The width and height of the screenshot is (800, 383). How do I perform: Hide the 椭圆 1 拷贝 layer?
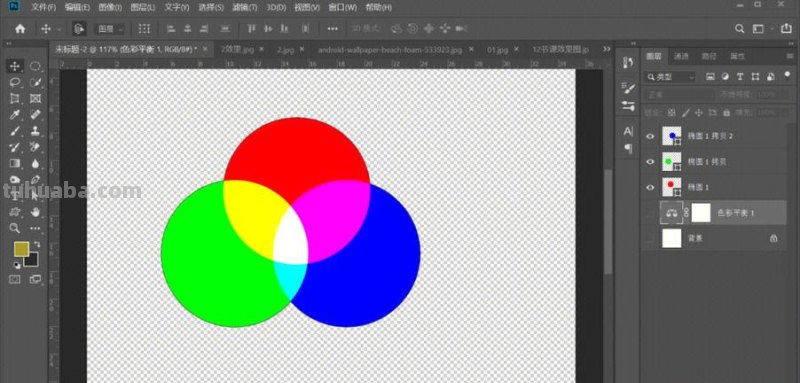(650, 162)
